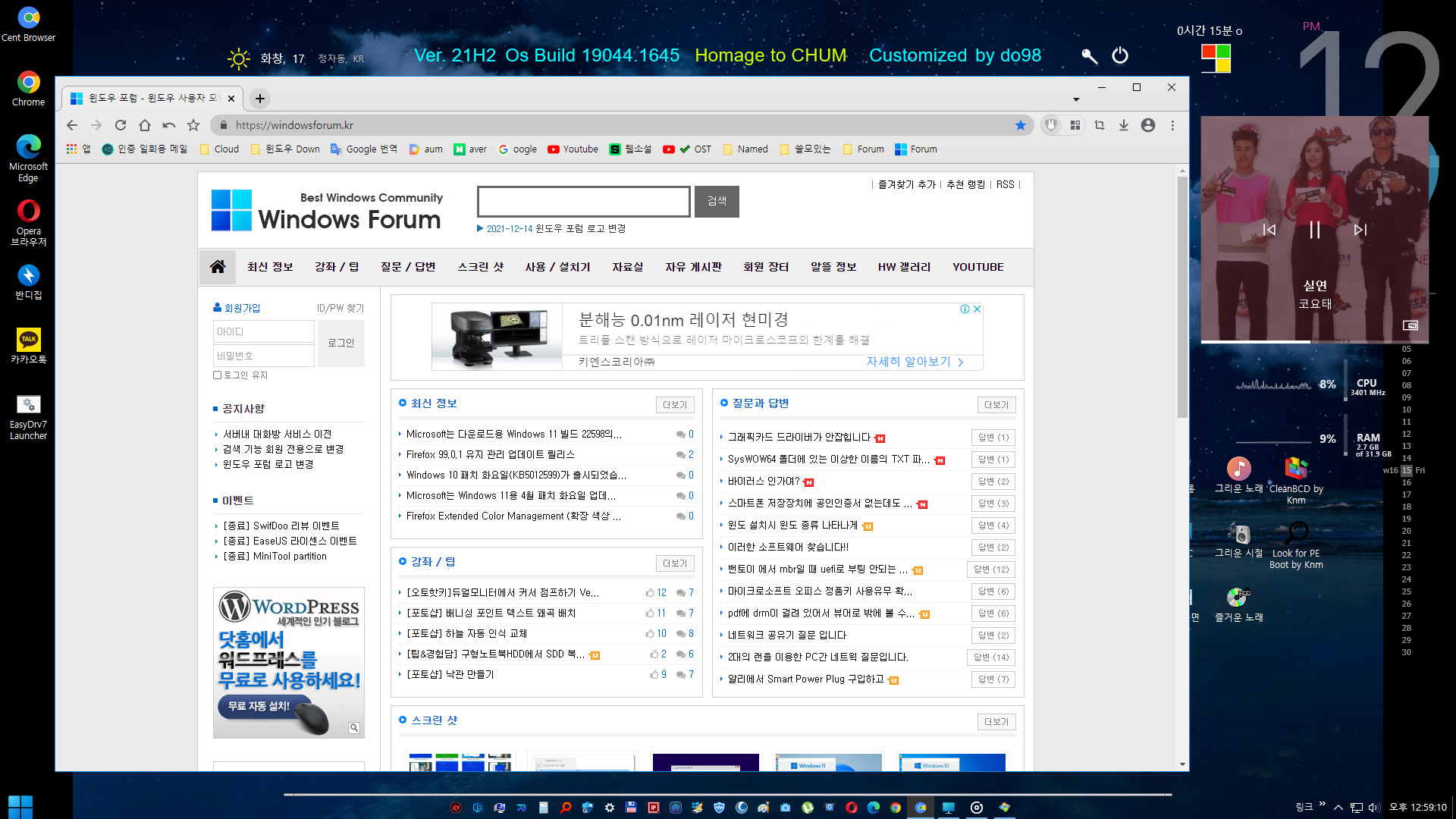Click the 비밀번호 input field
Viewport: 1456px width, 819px height.
coord(264,355)
